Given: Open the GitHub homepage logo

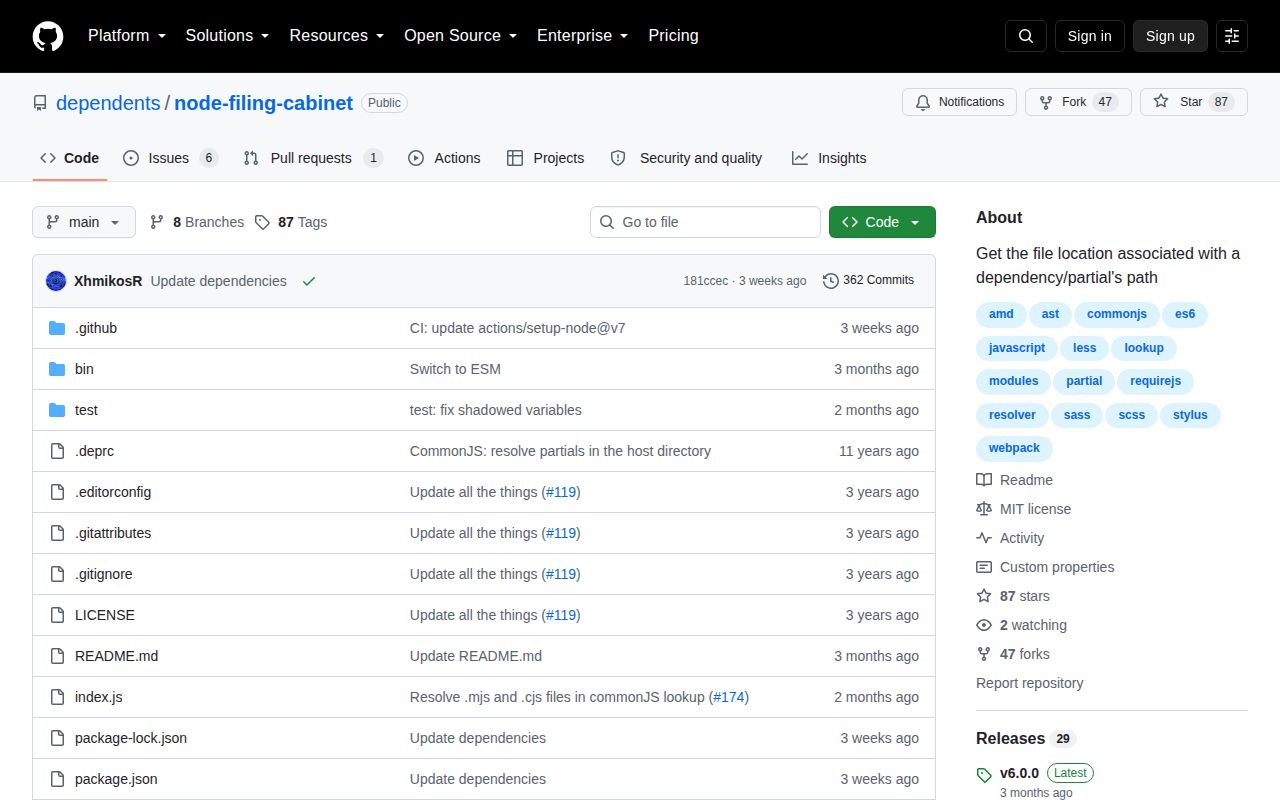Looking at the screenshot, I should [48, 36].
